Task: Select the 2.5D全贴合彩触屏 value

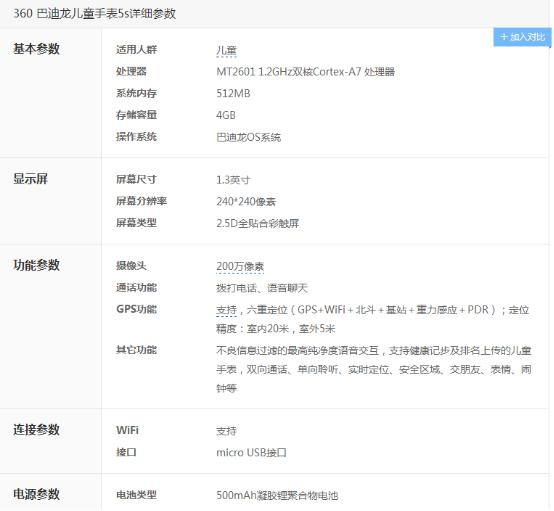Action: 258,223
